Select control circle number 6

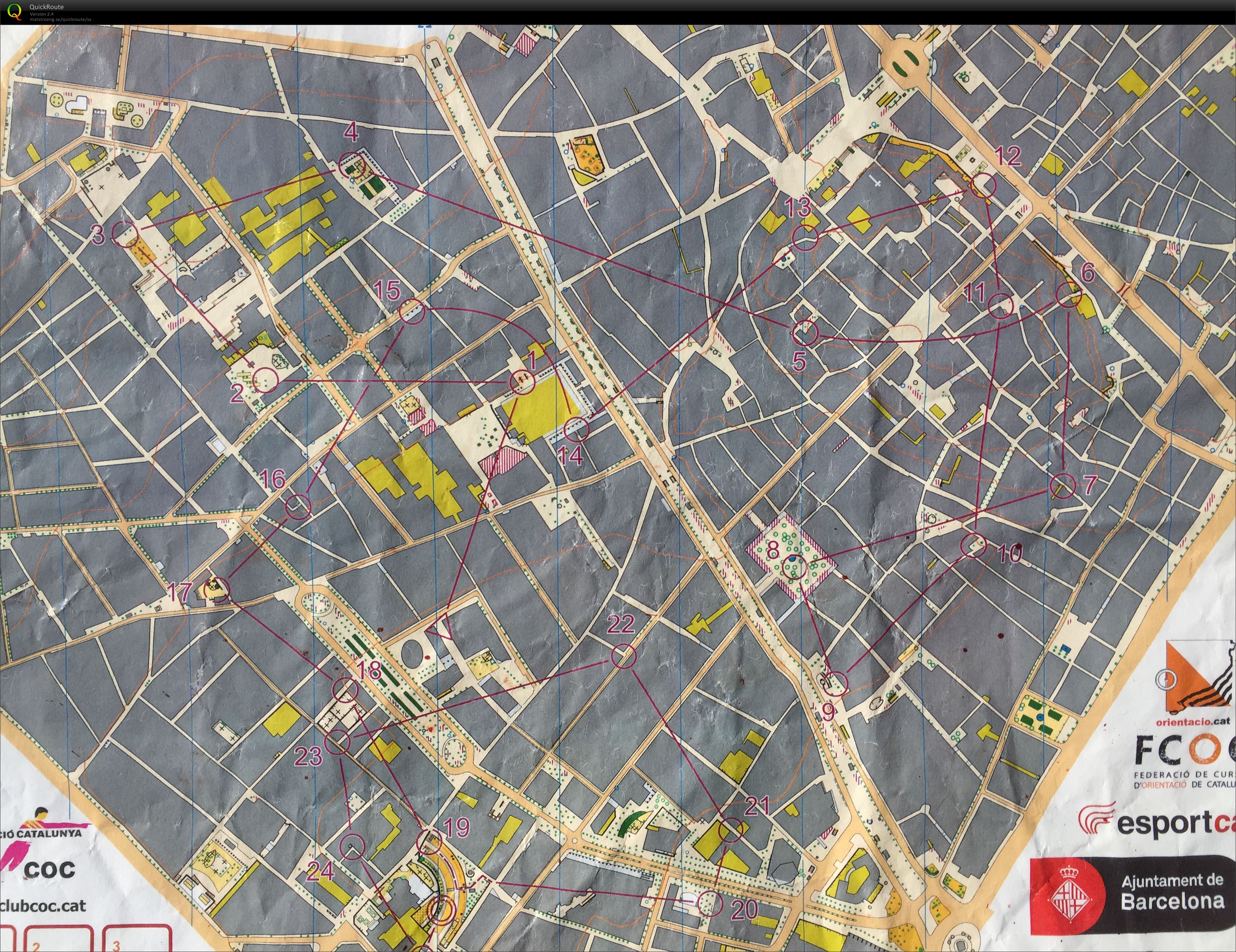pyautogui.click(x=1069, y=296)
